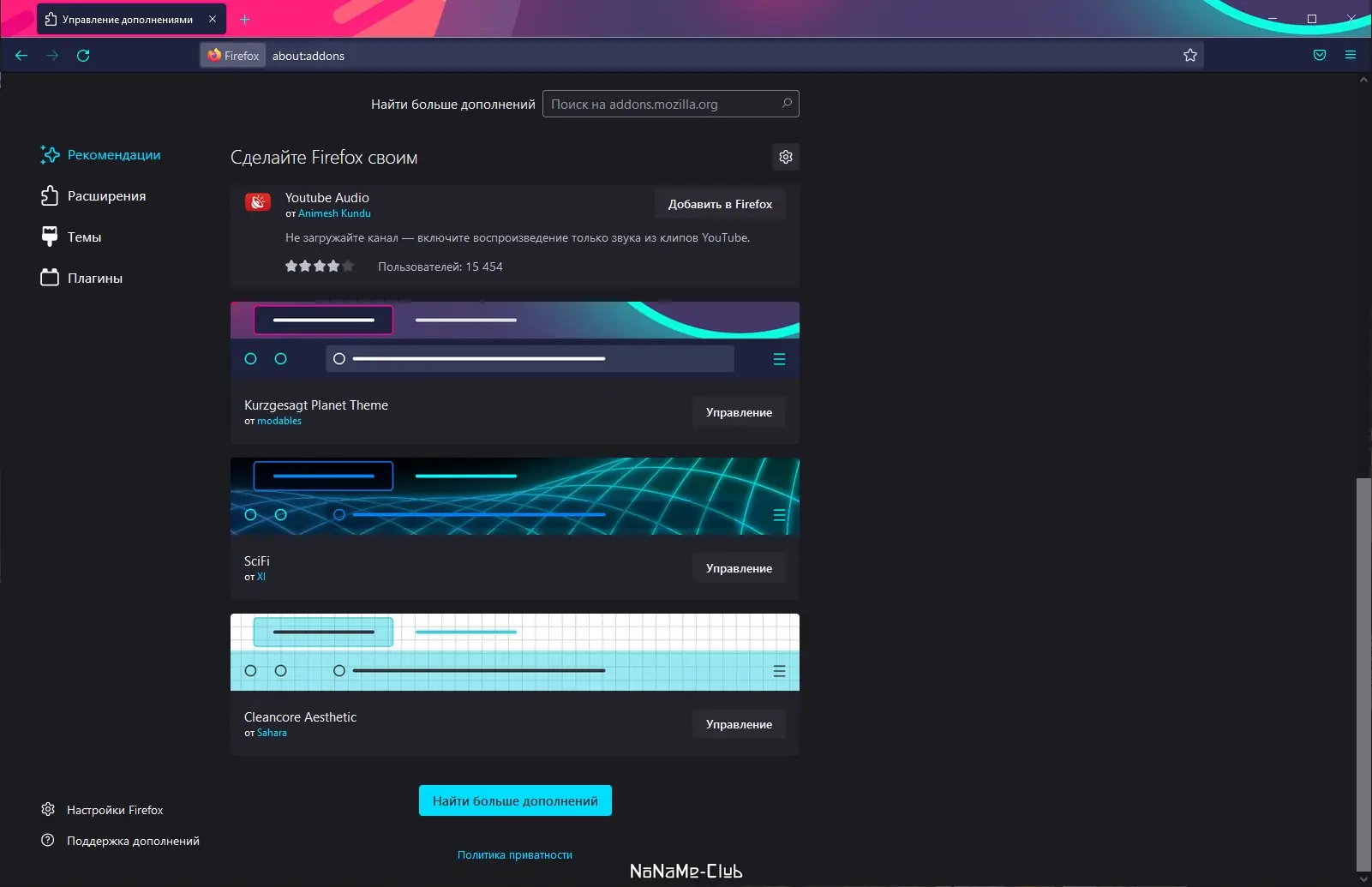Open the Расширения sidebar category
The height and width of the screenshot is (887, 1372).
click(x=93, y=196)
